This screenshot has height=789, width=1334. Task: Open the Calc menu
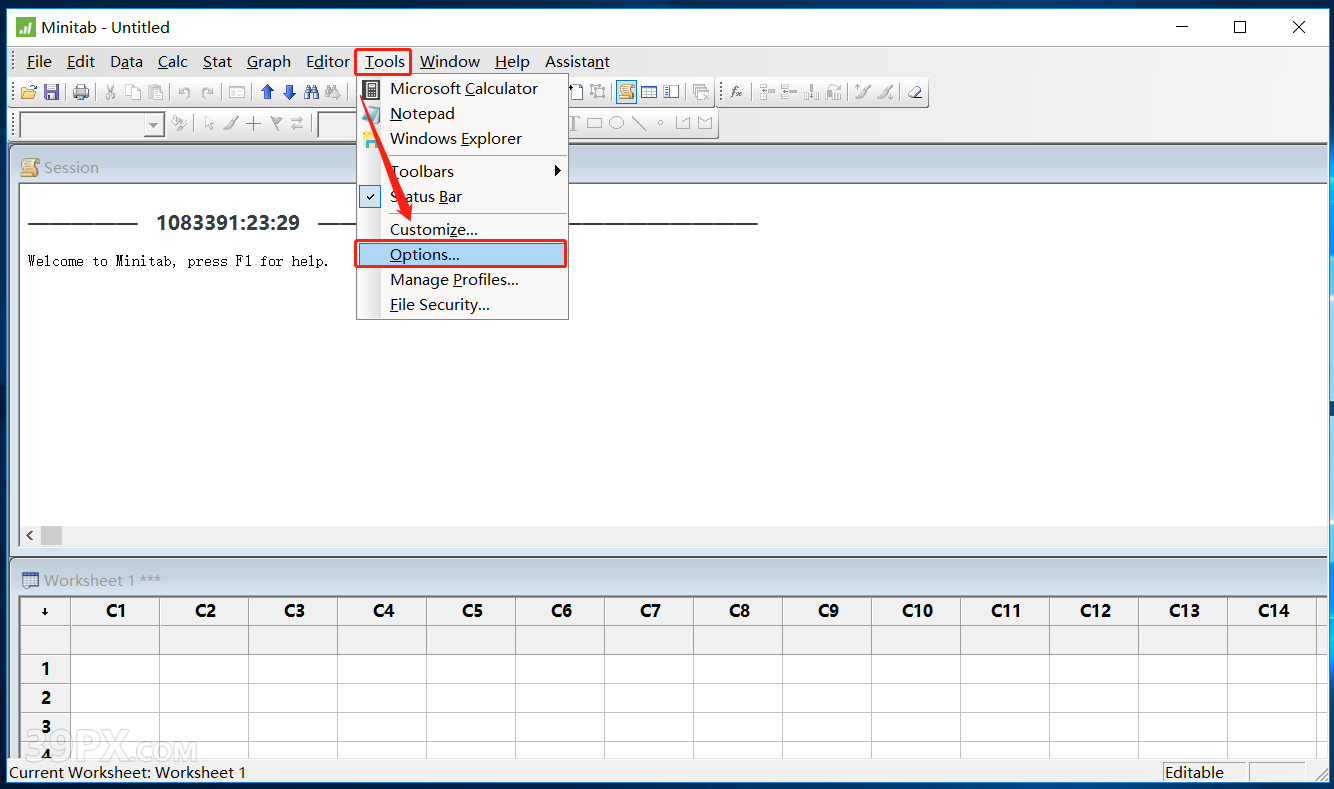pyautogui.click(x=173, y=61)
